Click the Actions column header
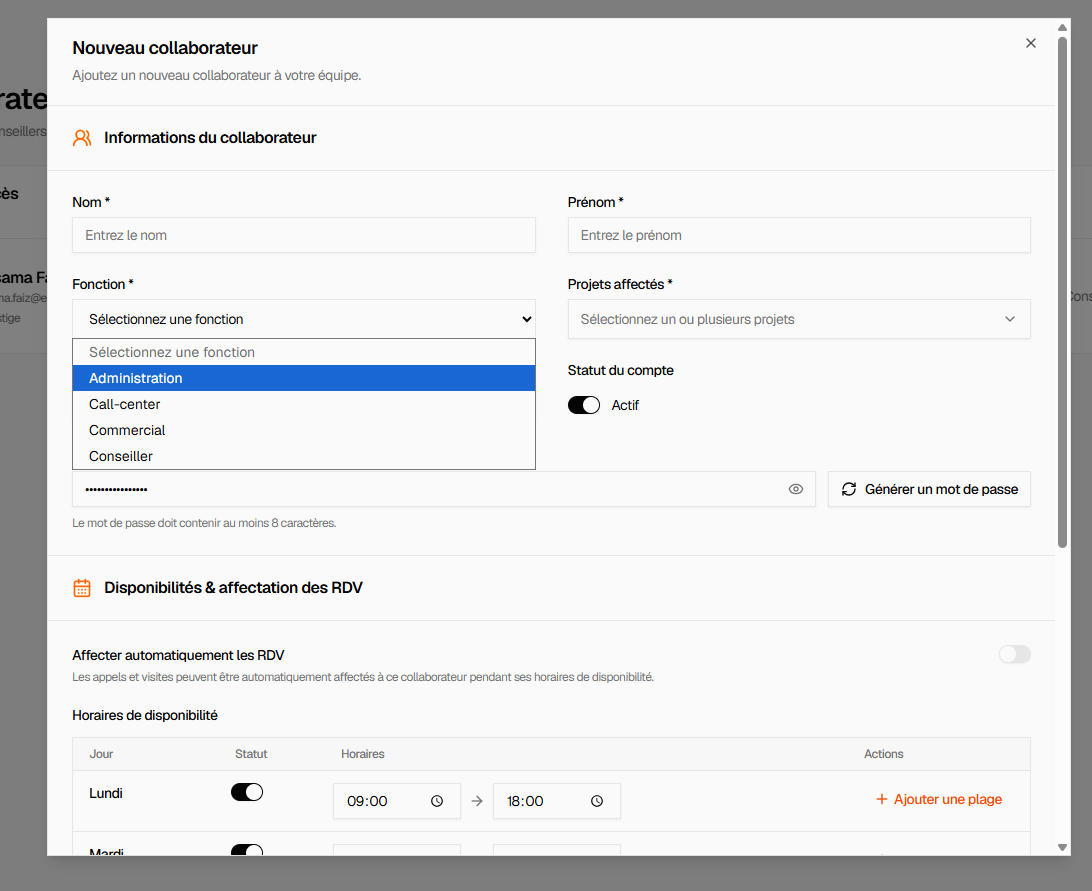The width and height of the screenshot is (1092, 891). pos(884,754)
